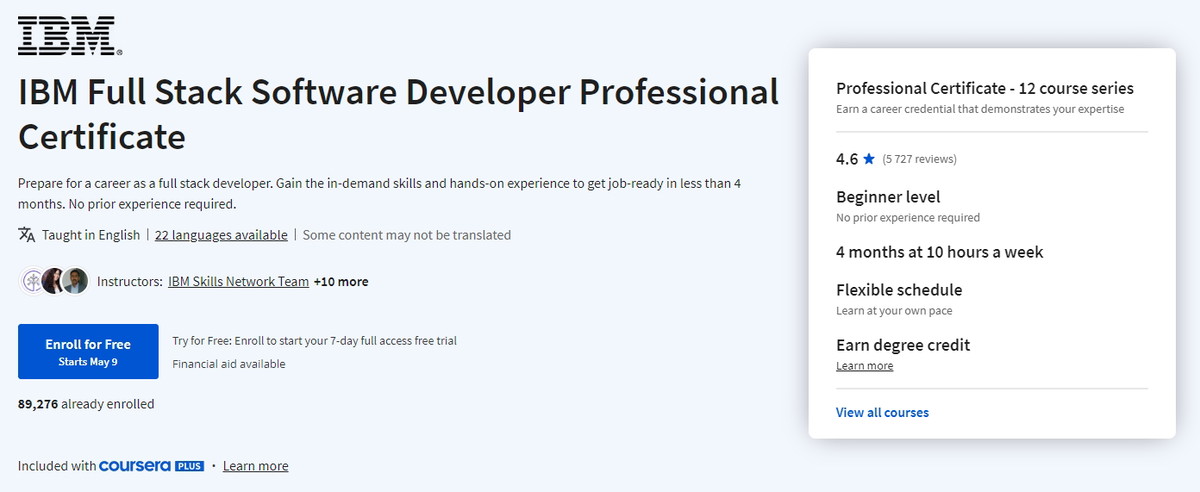Screen dimensions: 1200x492
Task: Open the 22 languages available link
Action: 221,235
